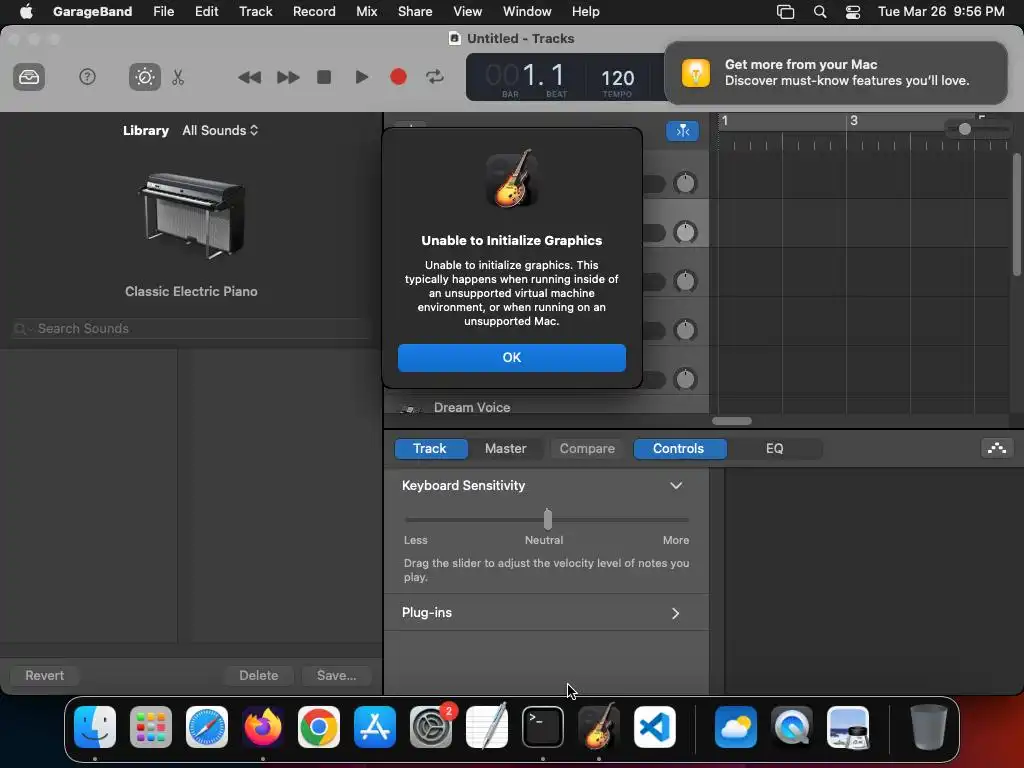Open the Editors scissors button
The image size is (1024, 768).
tap(178, 77)
